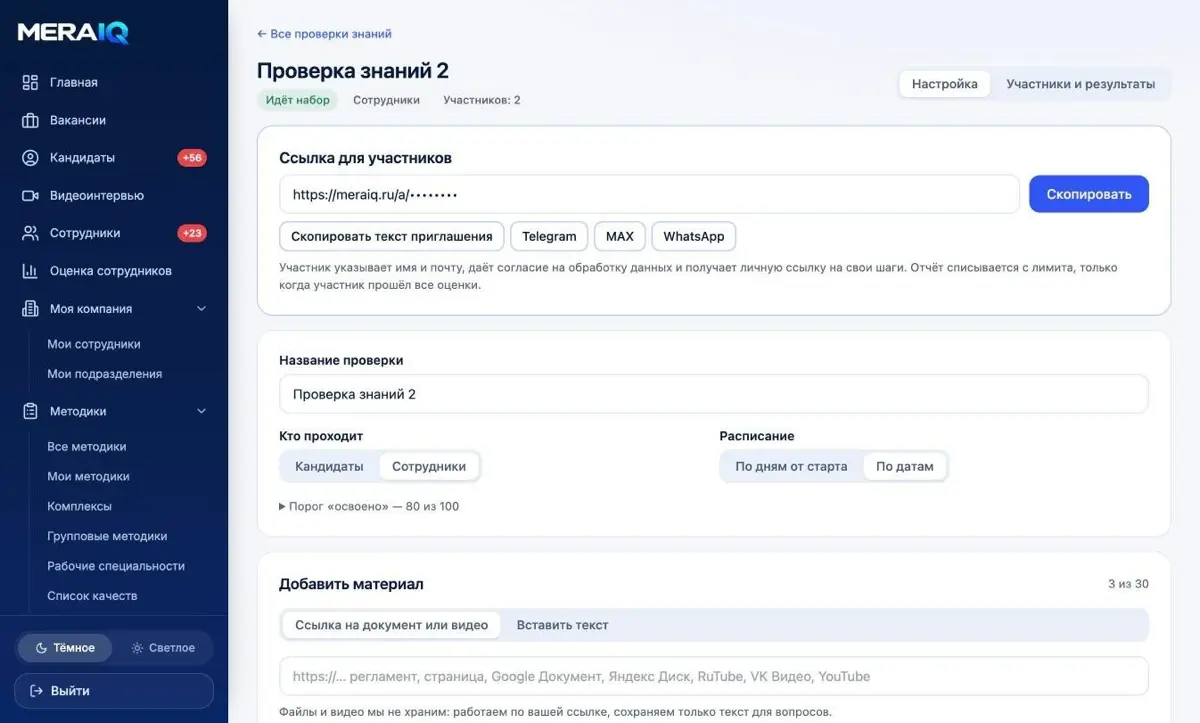Click the 3 из 30 counter
Viewport: 1200px width, 723px height.
[1128, 584]
